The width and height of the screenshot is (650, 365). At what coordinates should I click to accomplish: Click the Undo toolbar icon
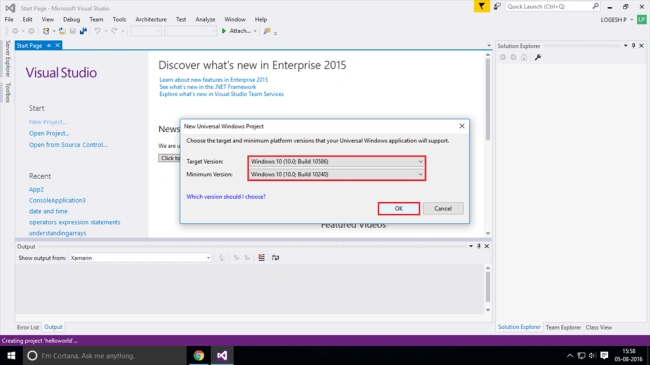97,31
